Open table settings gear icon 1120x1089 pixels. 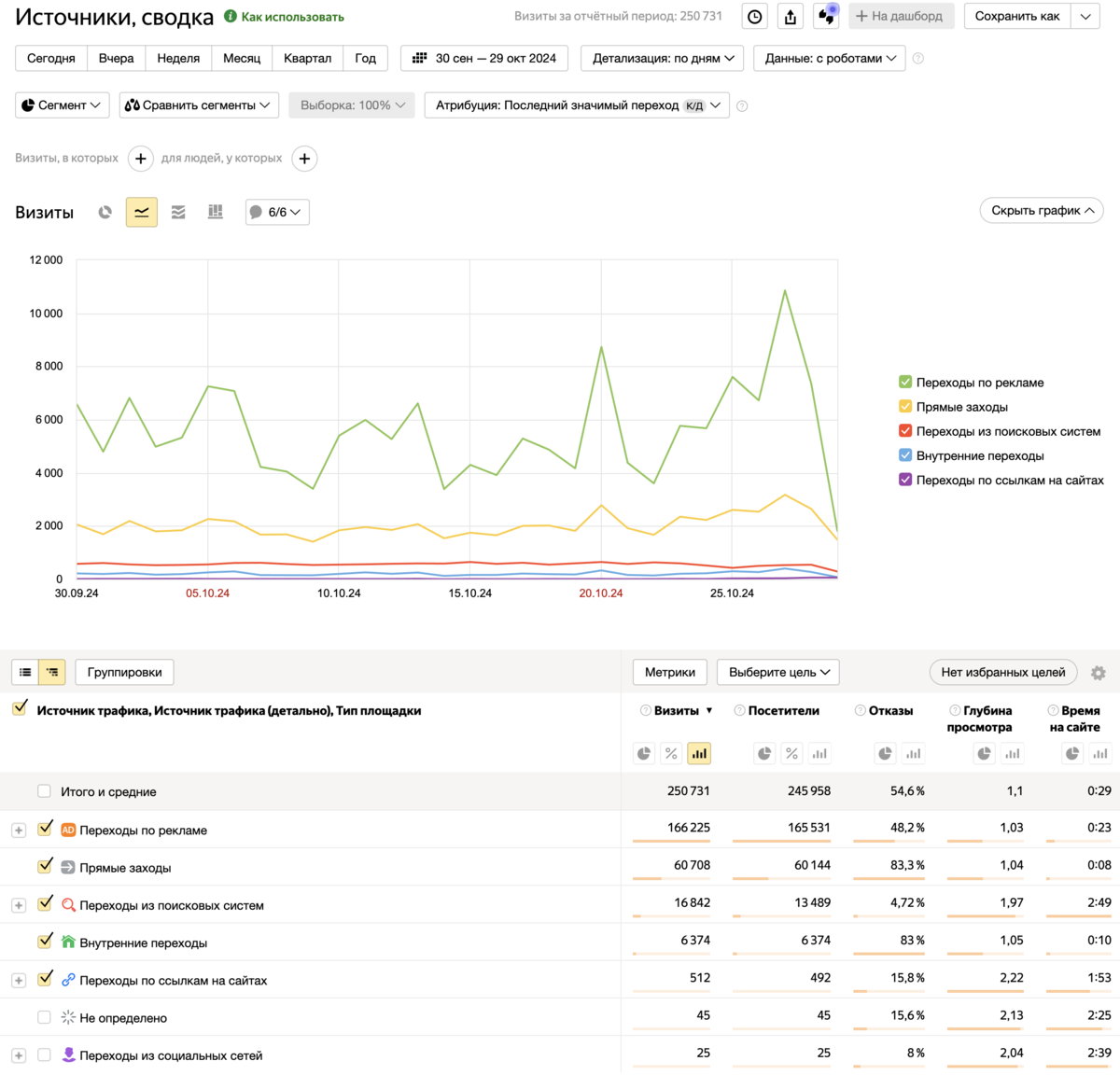pyautogui.click(x=1099, y=673)
